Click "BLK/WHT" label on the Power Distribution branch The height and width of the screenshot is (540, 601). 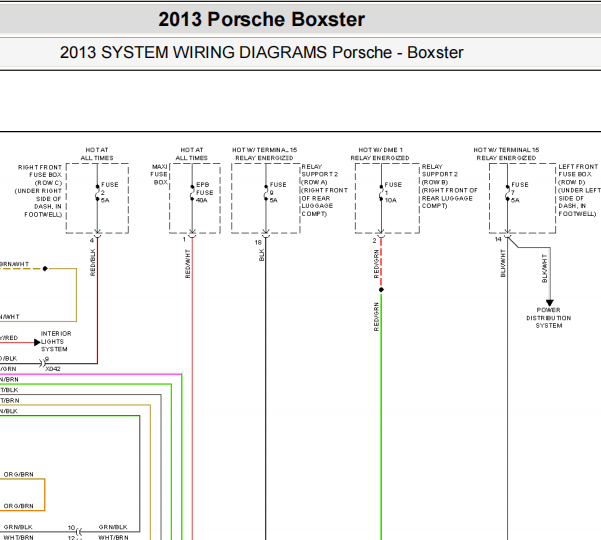[x=544, y=269]
